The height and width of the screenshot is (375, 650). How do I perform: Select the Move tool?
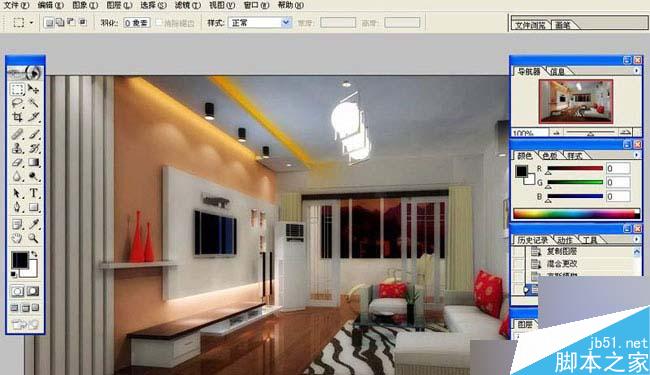coord(33,89)
